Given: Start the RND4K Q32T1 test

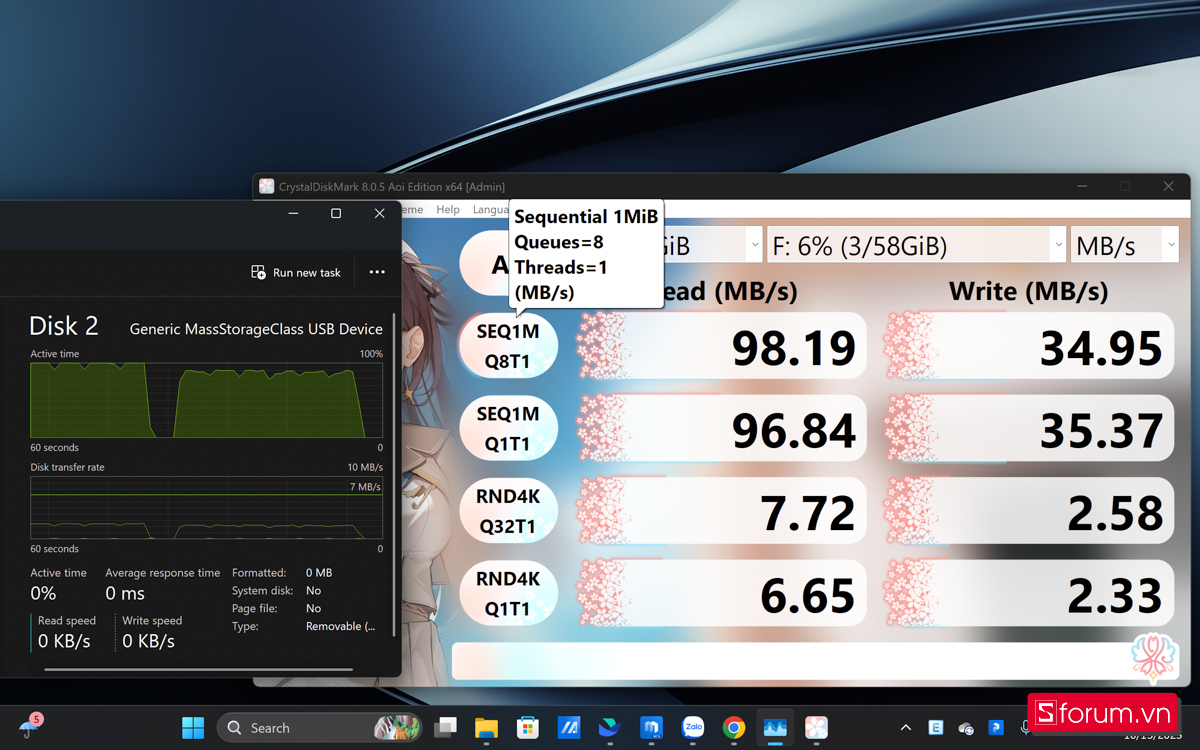Looking at the screenshot, I should tap(508, 511).
